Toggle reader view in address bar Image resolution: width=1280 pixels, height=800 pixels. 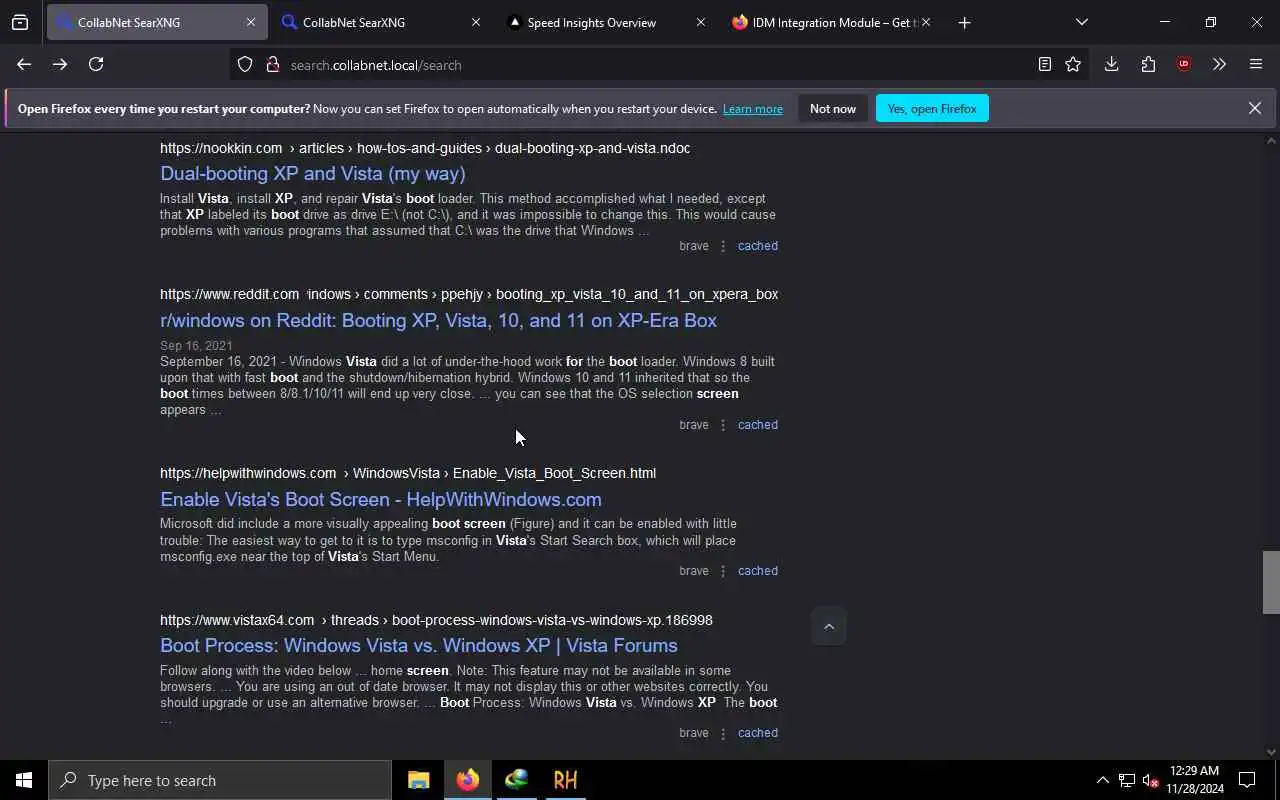pyautogui.click(x=1044, y=64)
